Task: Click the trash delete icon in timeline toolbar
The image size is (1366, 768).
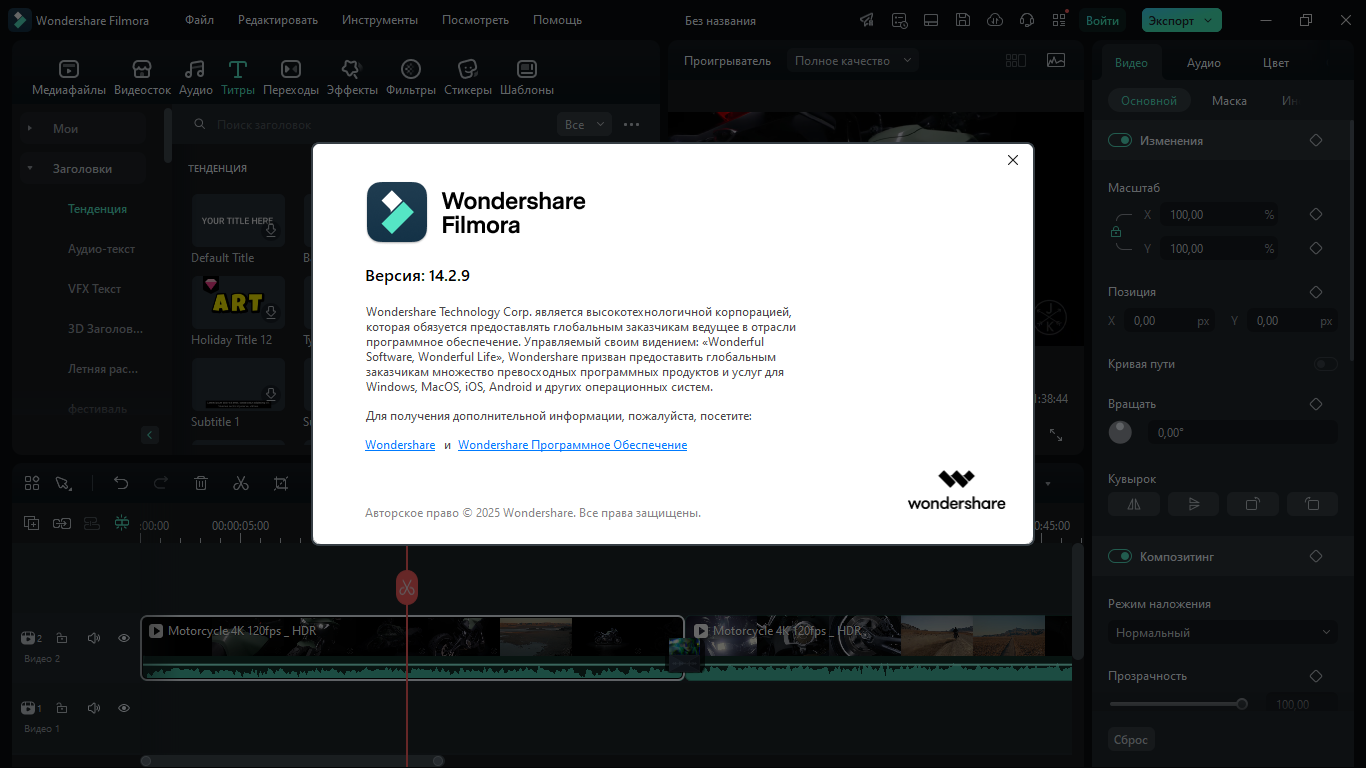Action: [201, 483]
